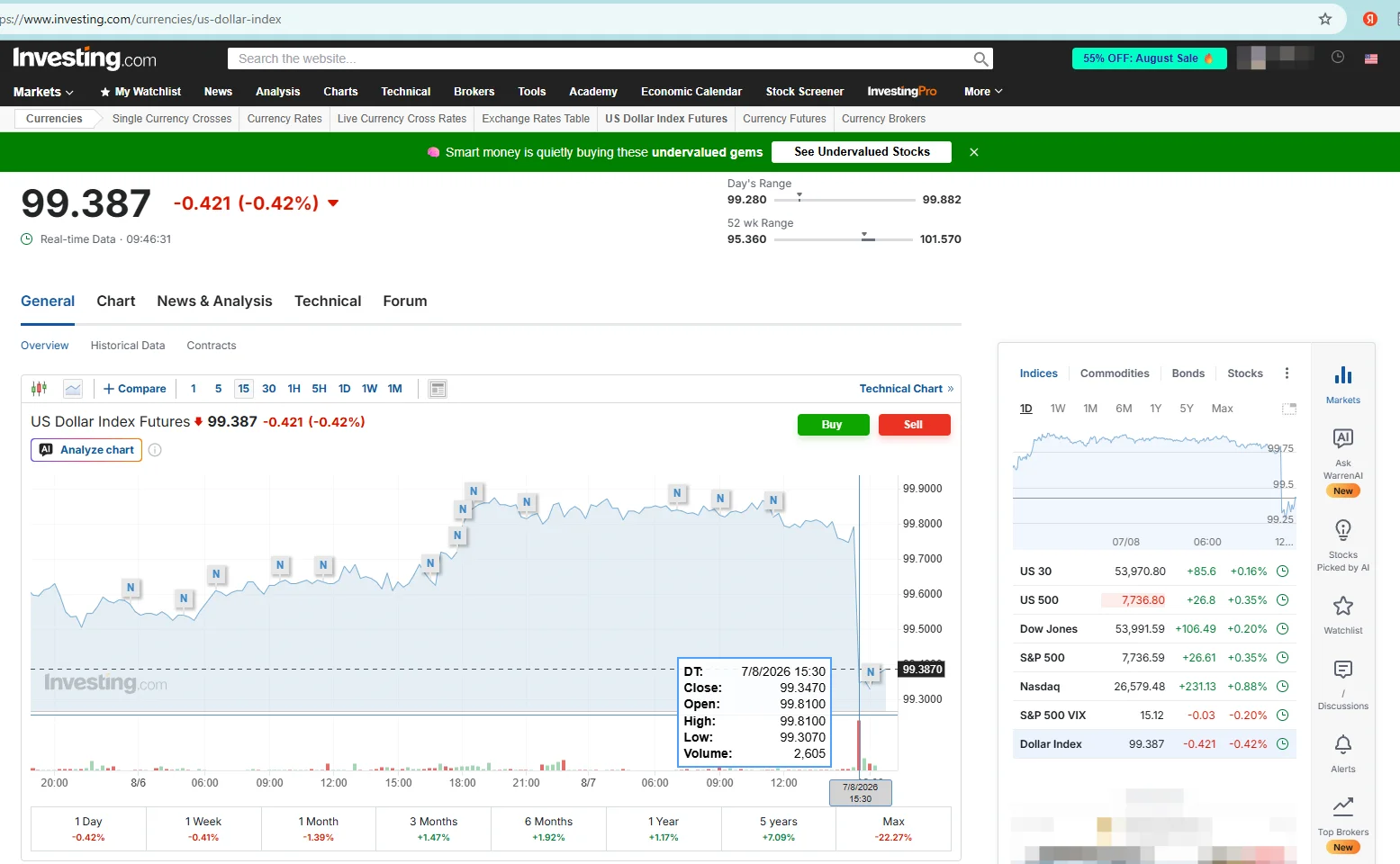Select the 5 years performance cell

[779, 829]
